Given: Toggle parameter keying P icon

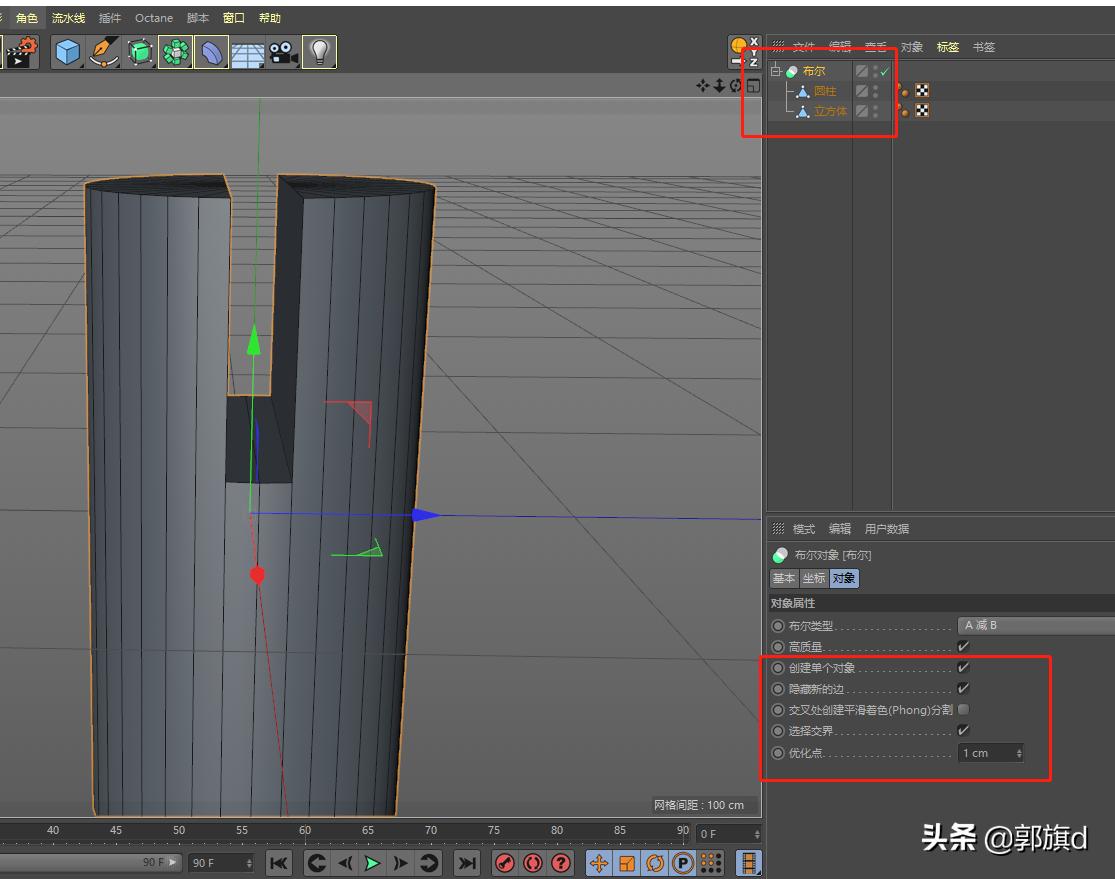Looking at the screenshot, I should coord(683,863).
